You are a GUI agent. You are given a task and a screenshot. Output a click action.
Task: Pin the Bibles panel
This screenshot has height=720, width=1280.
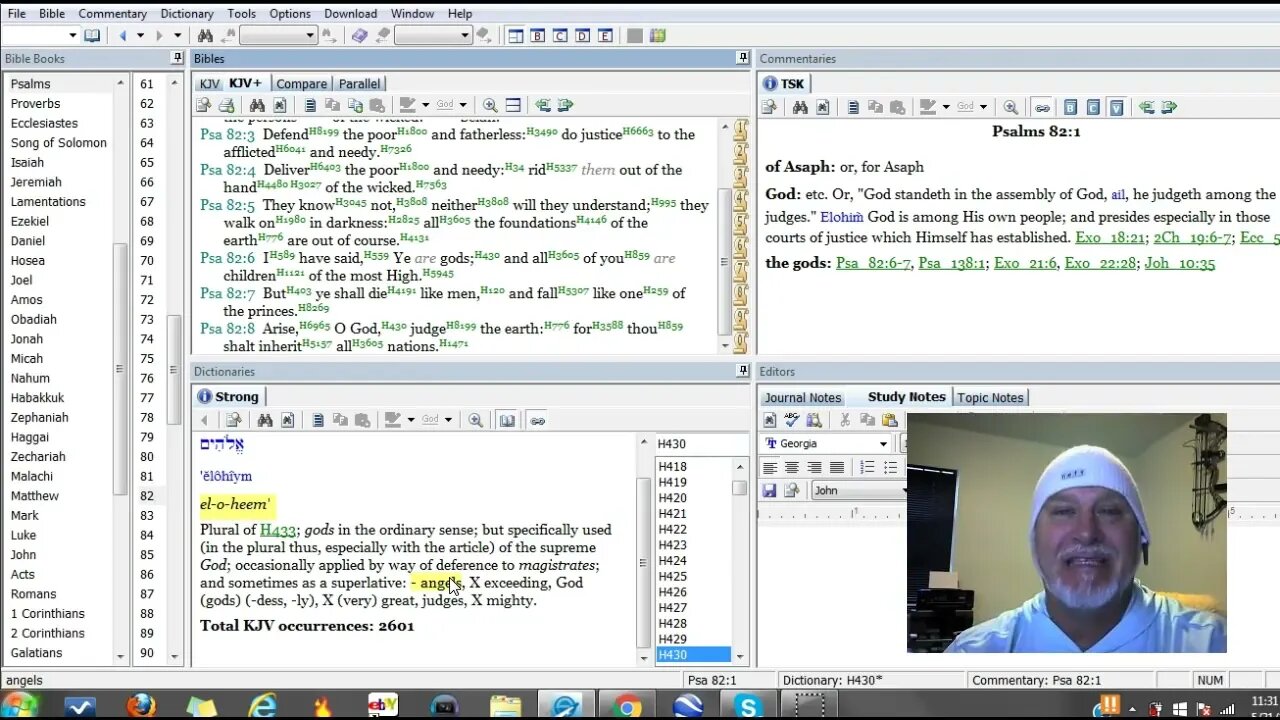pyautogui.click(x=743, y=58)
